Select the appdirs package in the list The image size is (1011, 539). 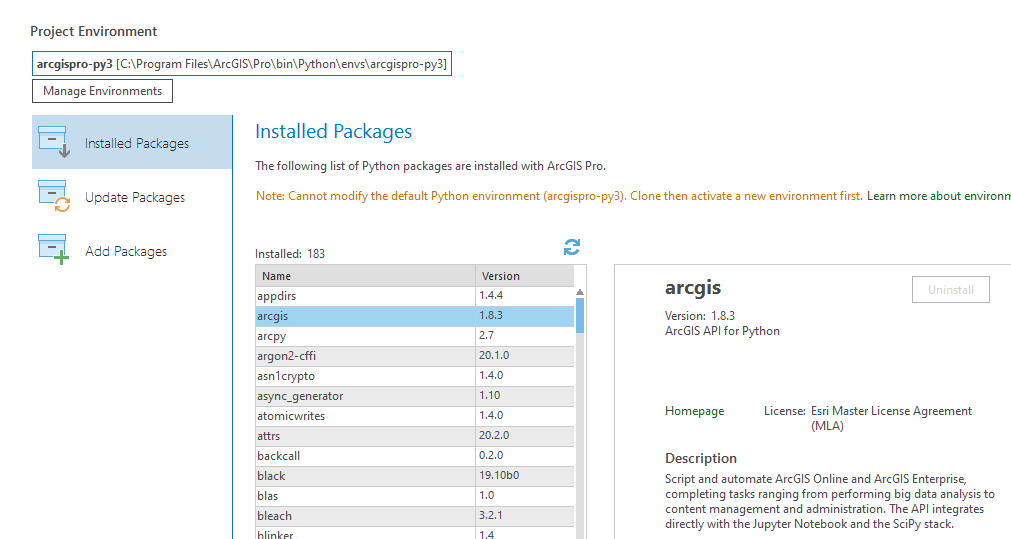pos(365,296)
